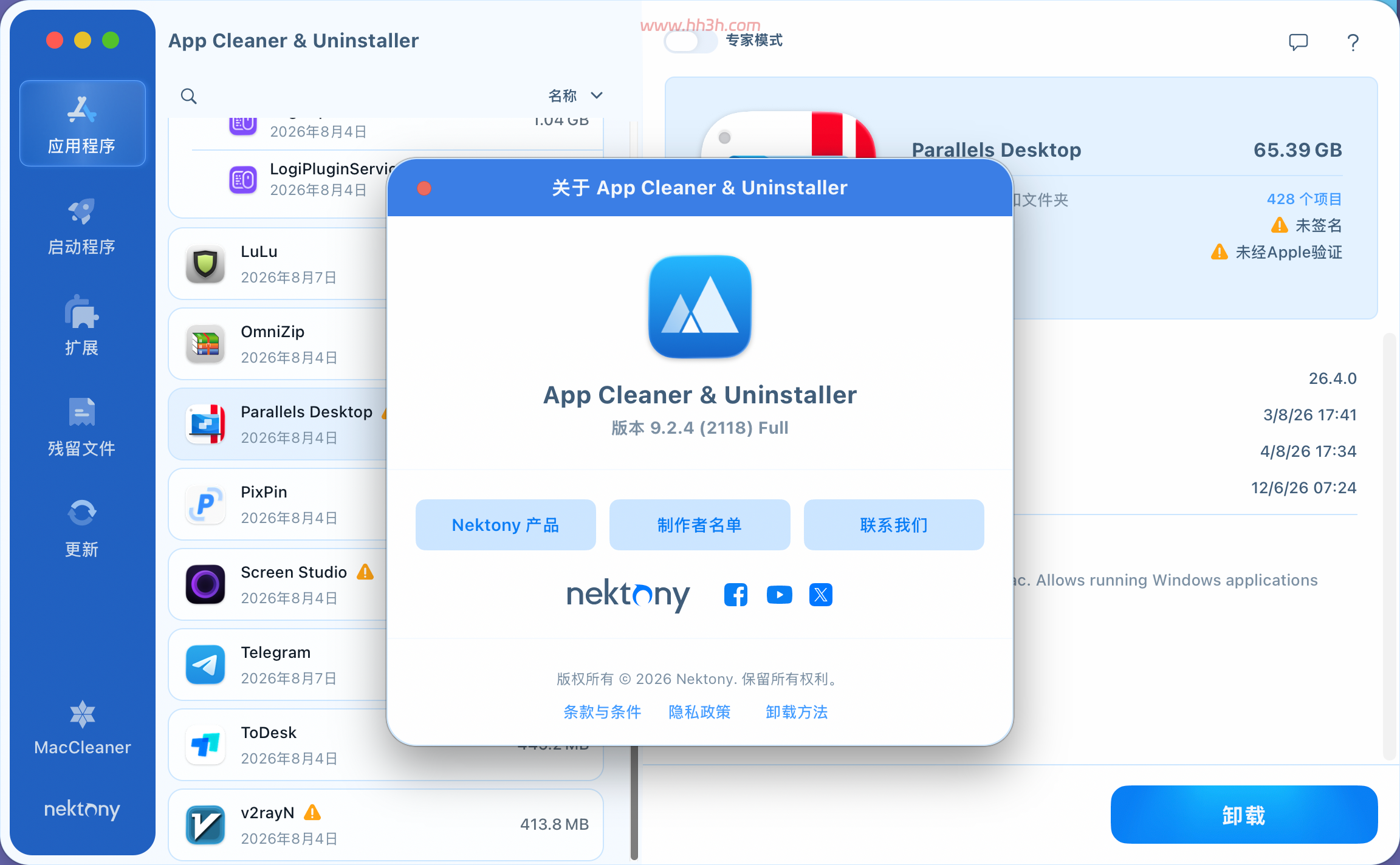Select the PixPin app icon
Viewport: 1400px width, 865px height.
(205, 505)
